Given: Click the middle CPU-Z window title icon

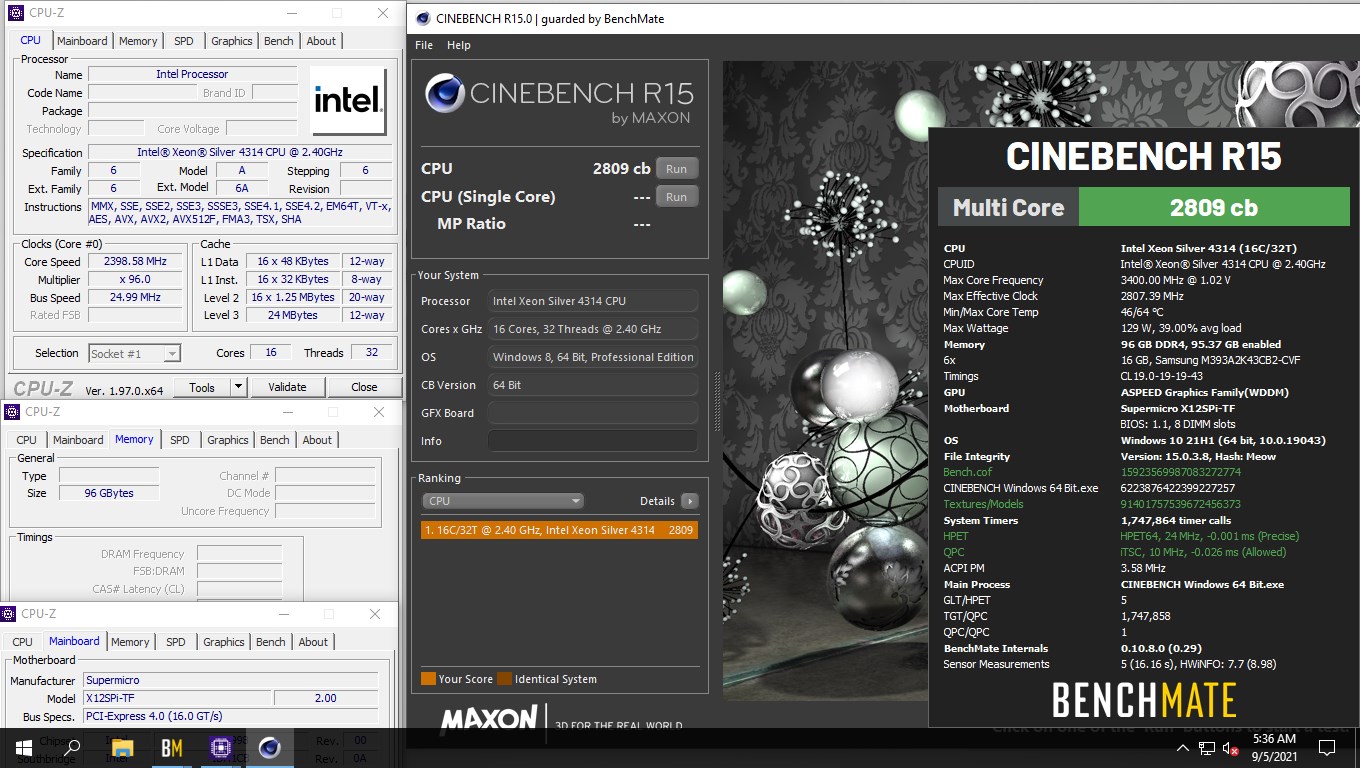Looking at the screenshot, I should click(11, 411).
